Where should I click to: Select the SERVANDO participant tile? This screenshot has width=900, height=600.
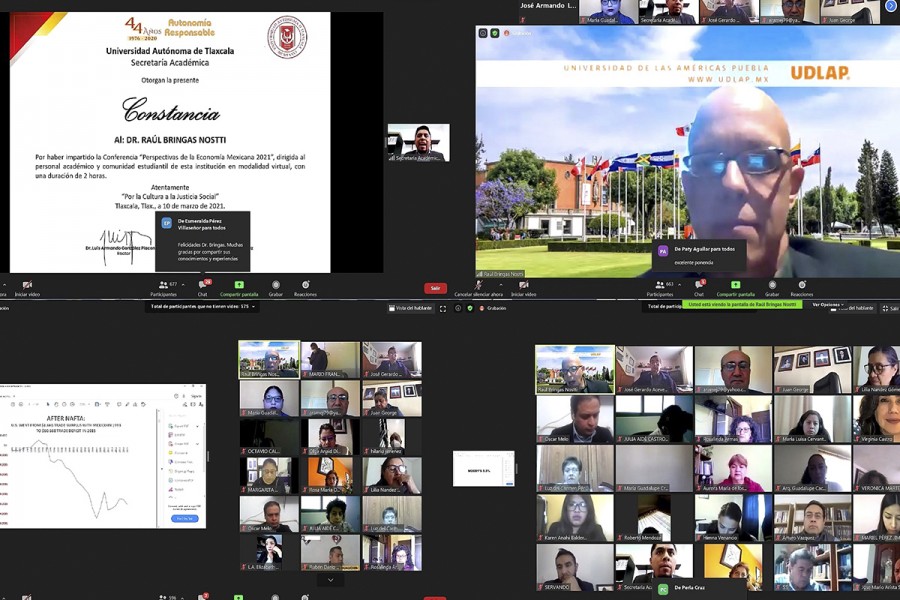[575, 567]
